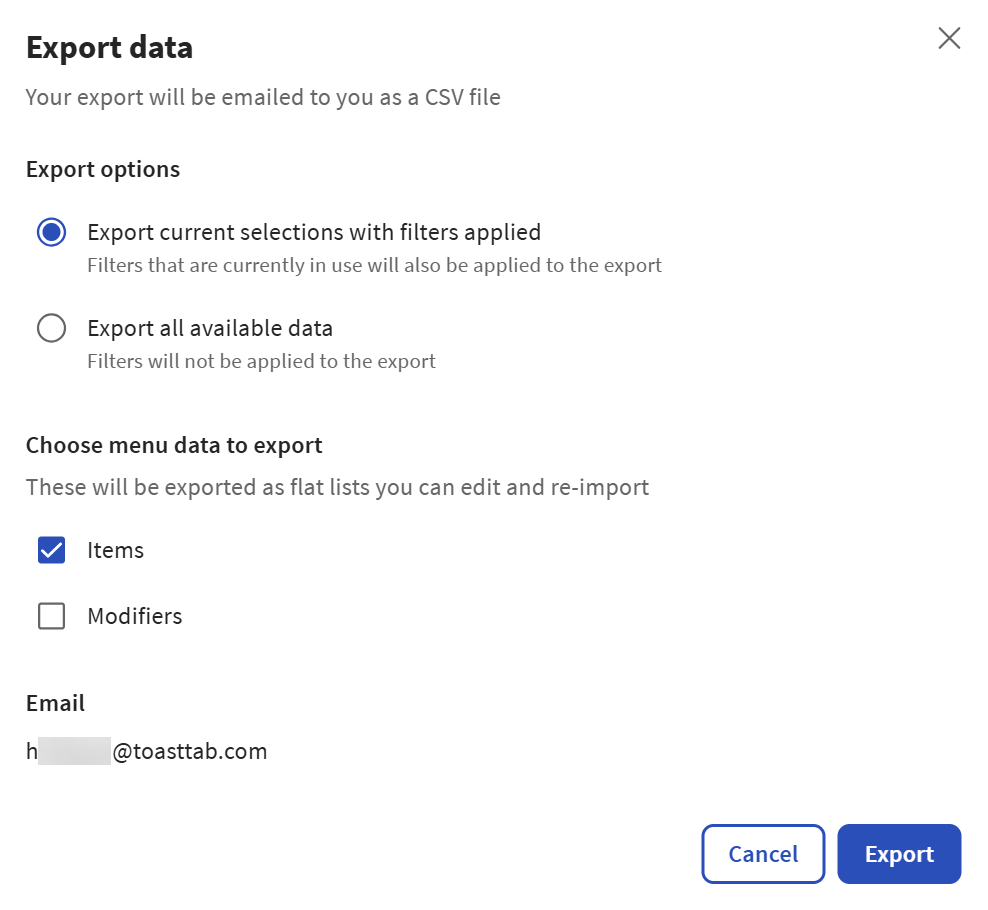Click the "Modifiers" label text
This screenshot has width=988, height=910.
(135, 616)
